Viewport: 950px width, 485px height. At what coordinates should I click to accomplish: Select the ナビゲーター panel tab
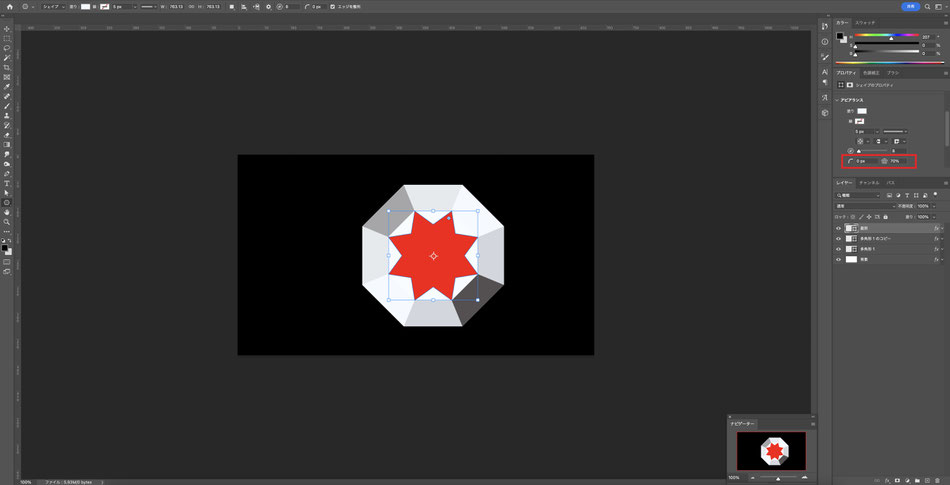tap(742, 424)
